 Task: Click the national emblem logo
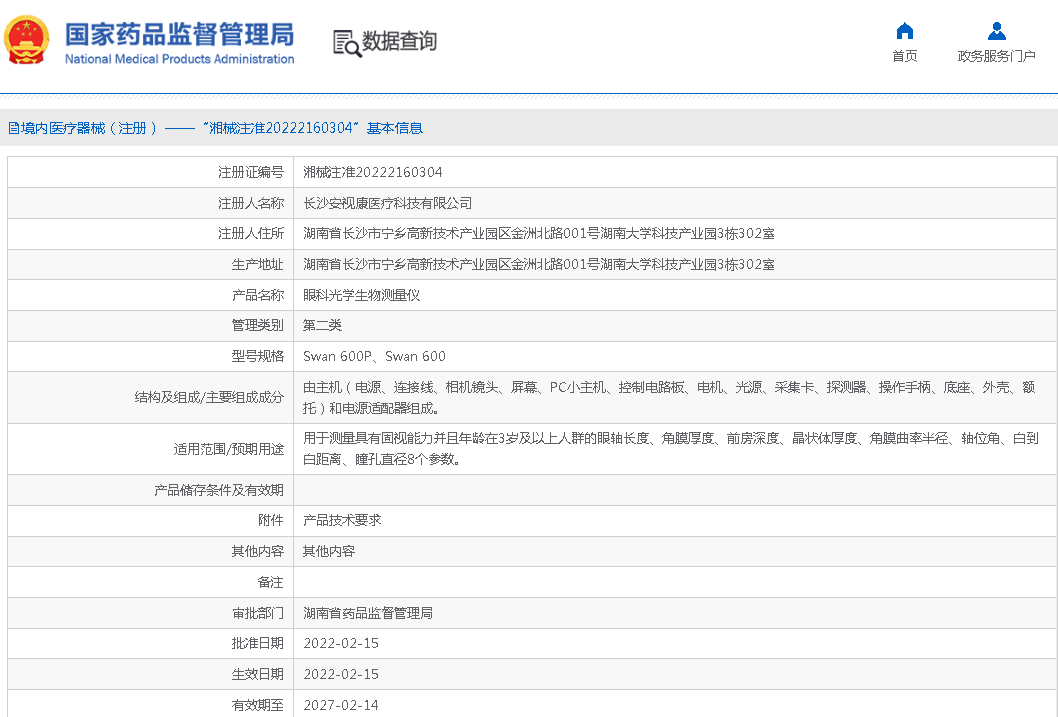click(x=27, y=40)
